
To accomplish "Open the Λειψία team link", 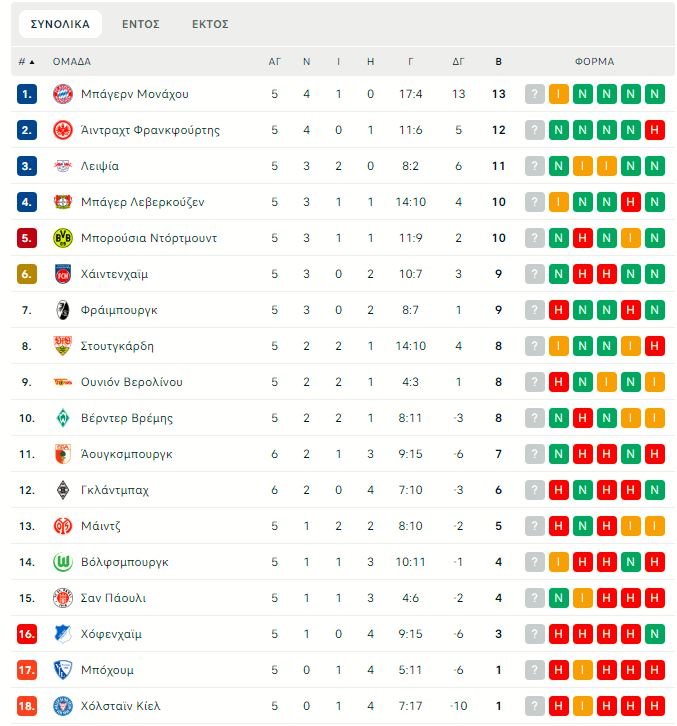I will (x=100, y=166).
